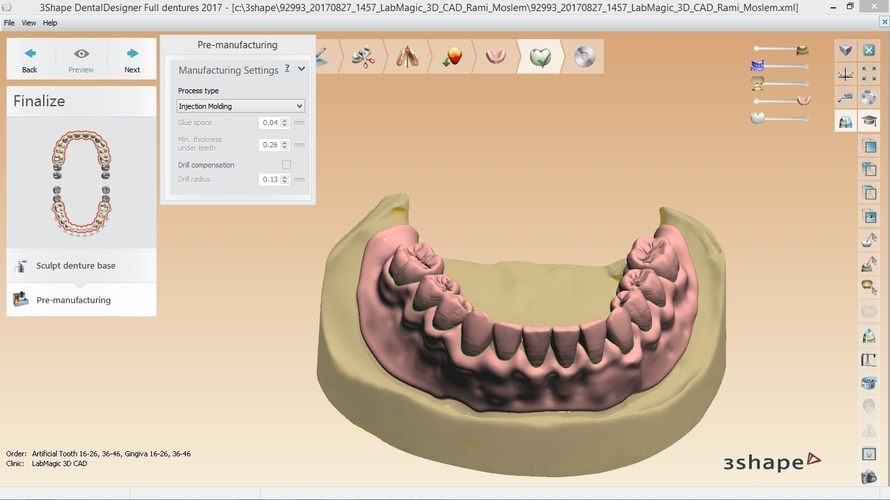
Task: Click the dental arch tooth diagram
Action: click(x=81, y=182)
